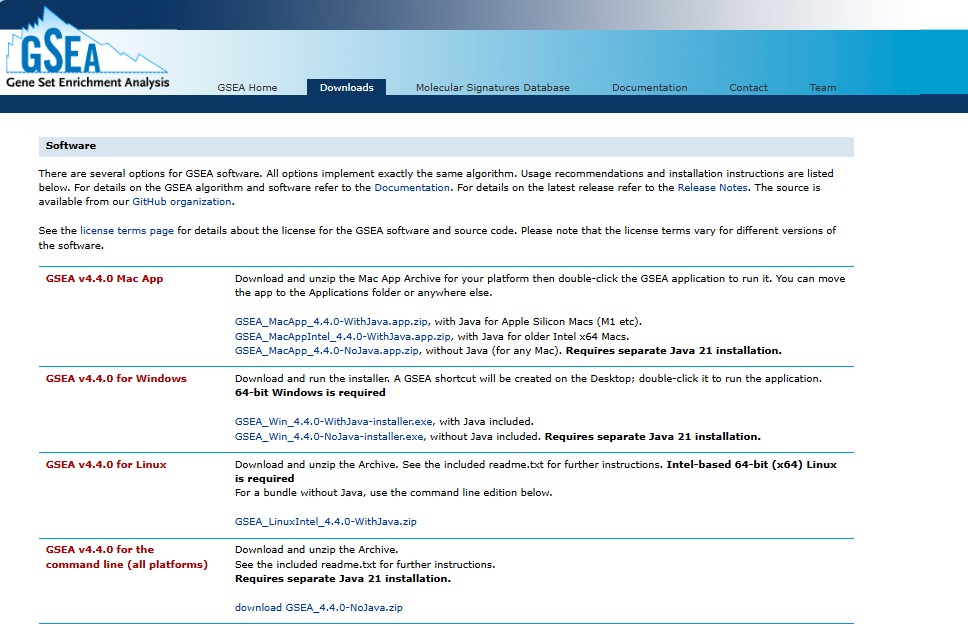Select the Downloads tab
968x626 pixels.
tap(346, 88)
